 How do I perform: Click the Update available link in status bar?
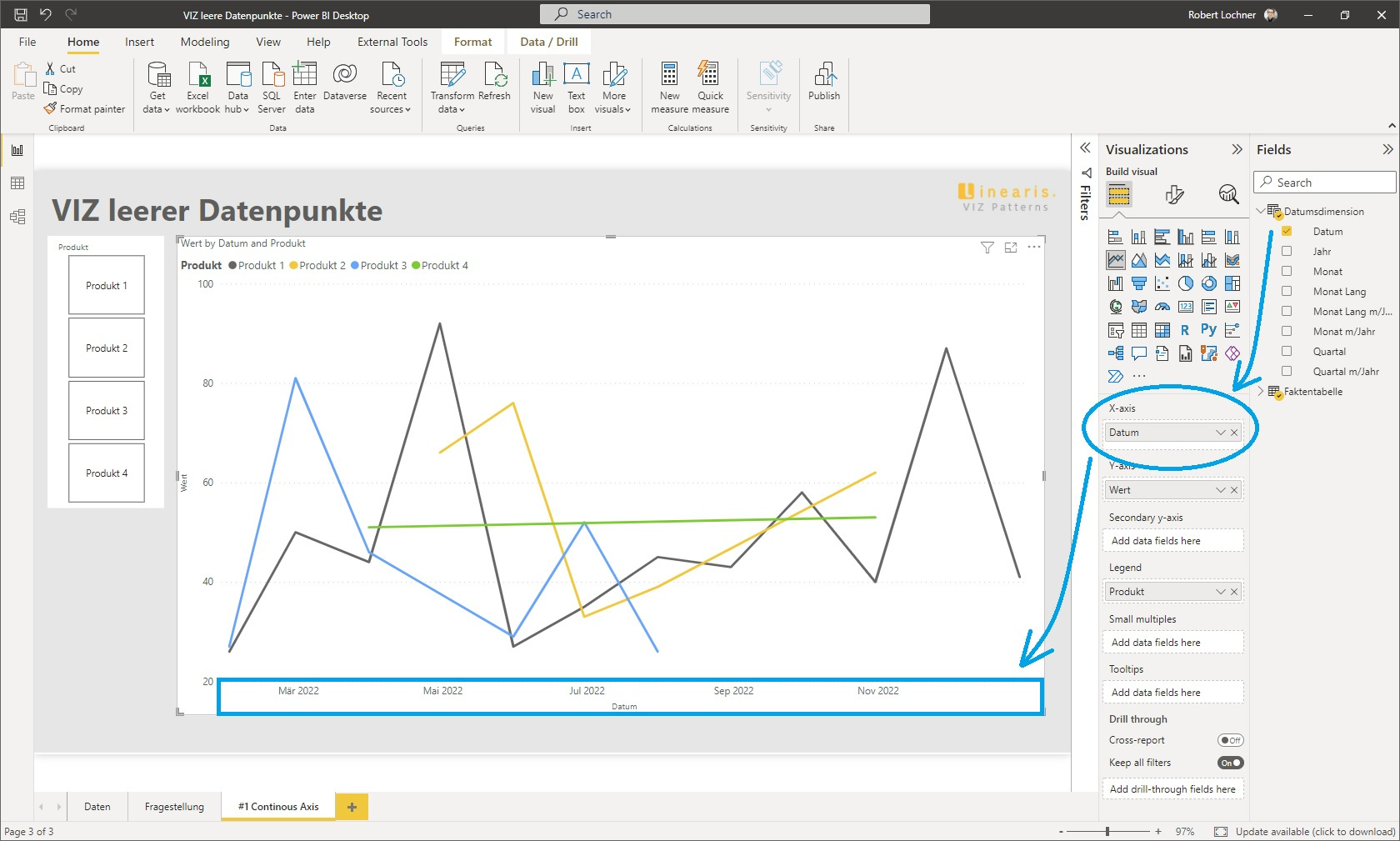coord(1308,831)
